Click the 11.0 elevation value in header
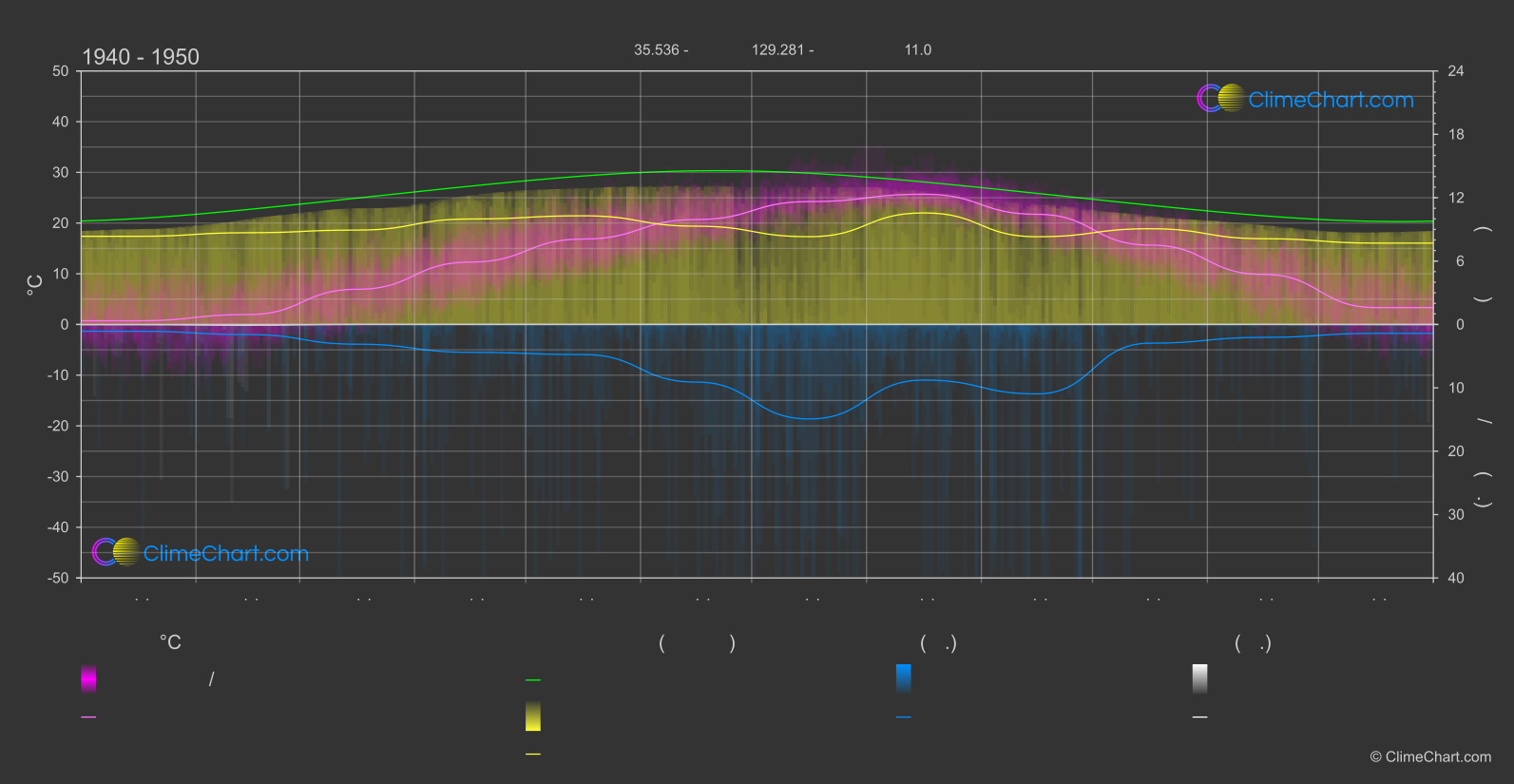The height and width of the screenshot is (784, 1514). point(918,49)
